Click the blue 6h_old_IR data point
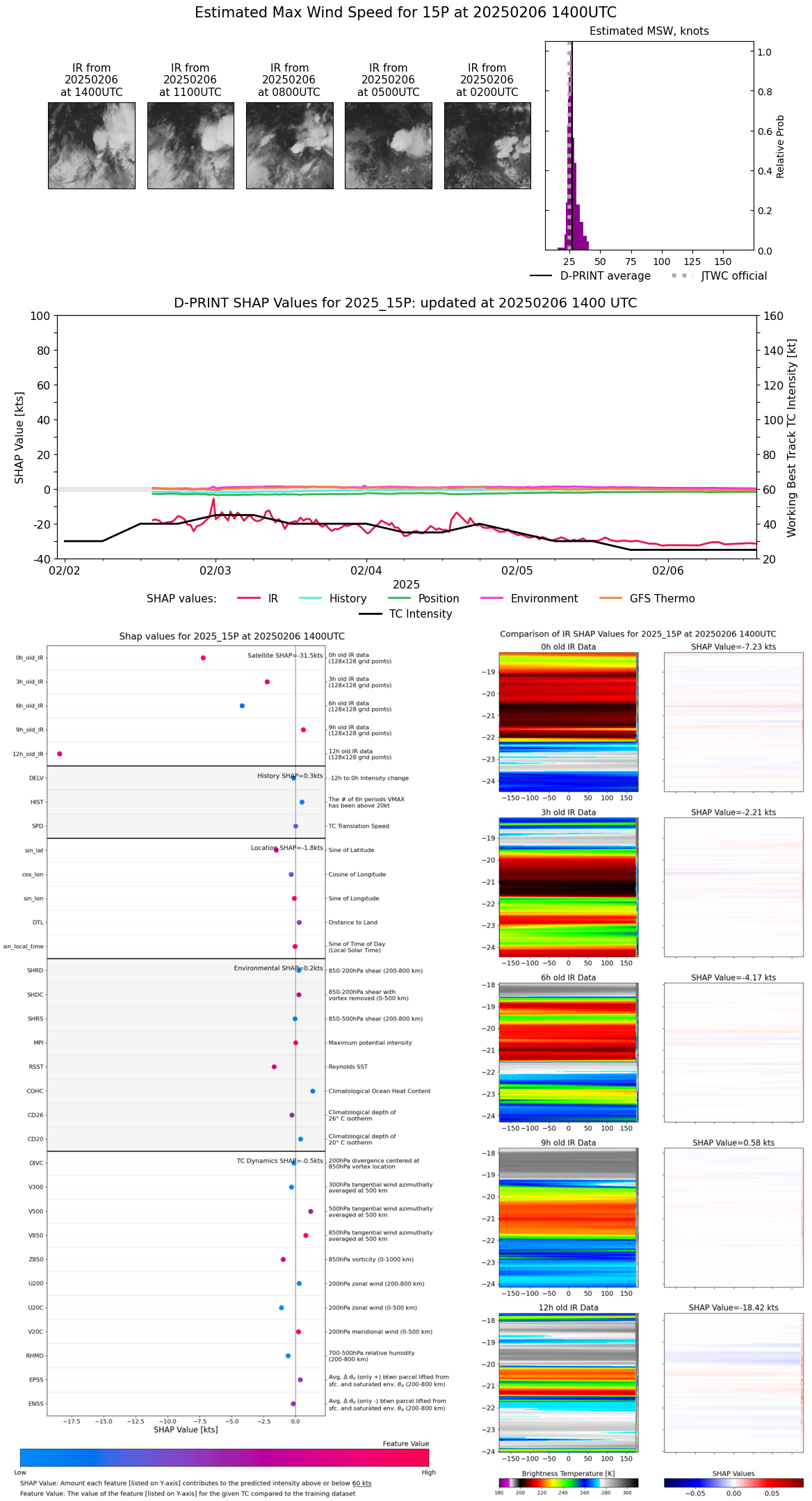This screenshot has height=1501, width=812. point(242,705)
